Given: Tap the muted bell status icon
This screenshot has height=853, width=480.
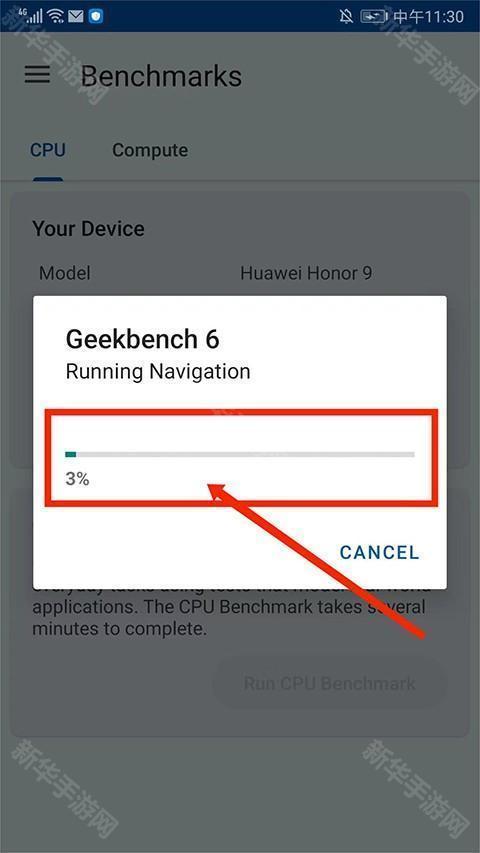Looking at the screenshot, I should tap(346, 16).
